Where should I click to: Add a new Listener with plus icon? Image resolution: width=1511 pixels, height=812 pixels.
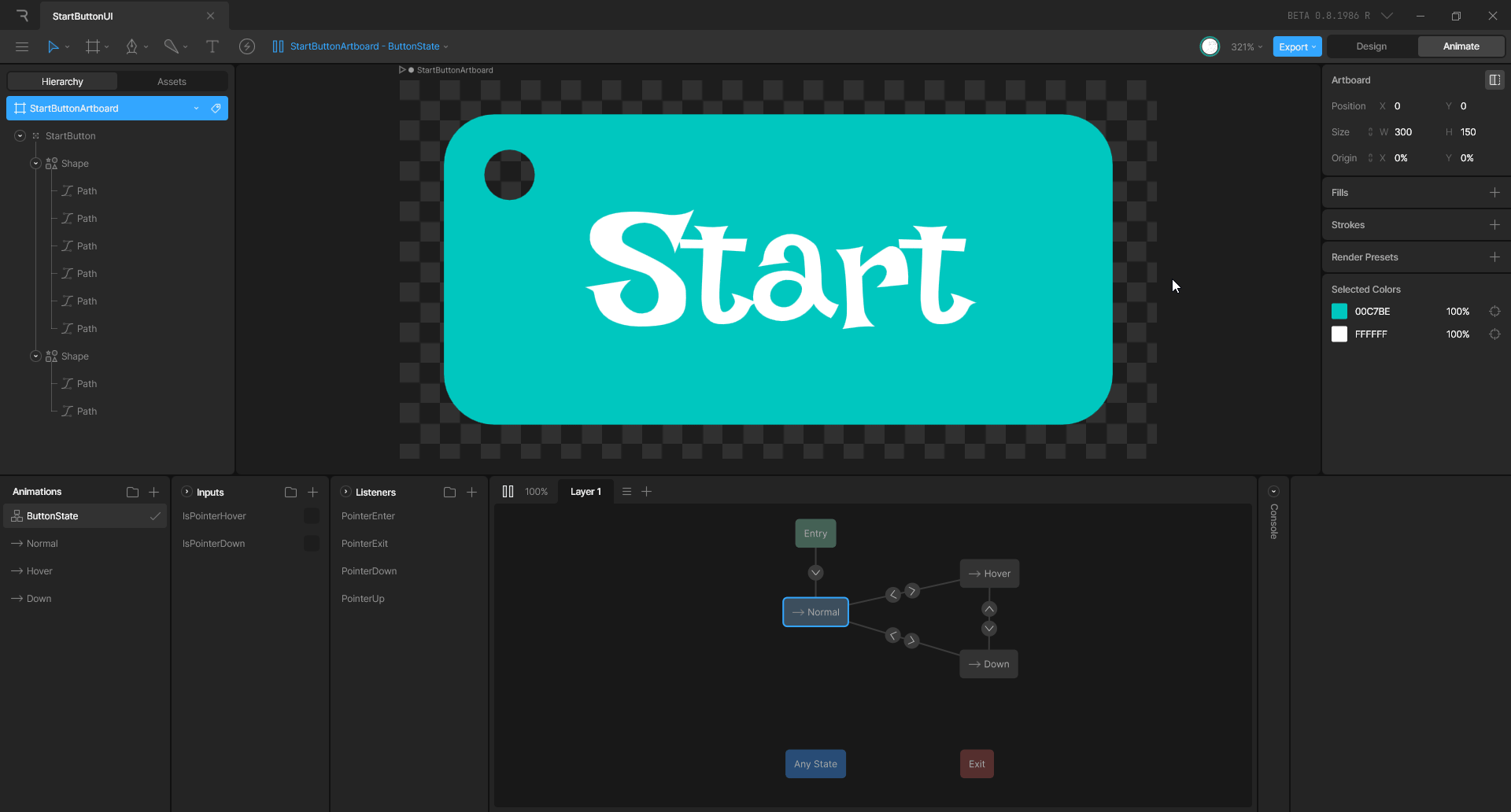pos(471,492)
